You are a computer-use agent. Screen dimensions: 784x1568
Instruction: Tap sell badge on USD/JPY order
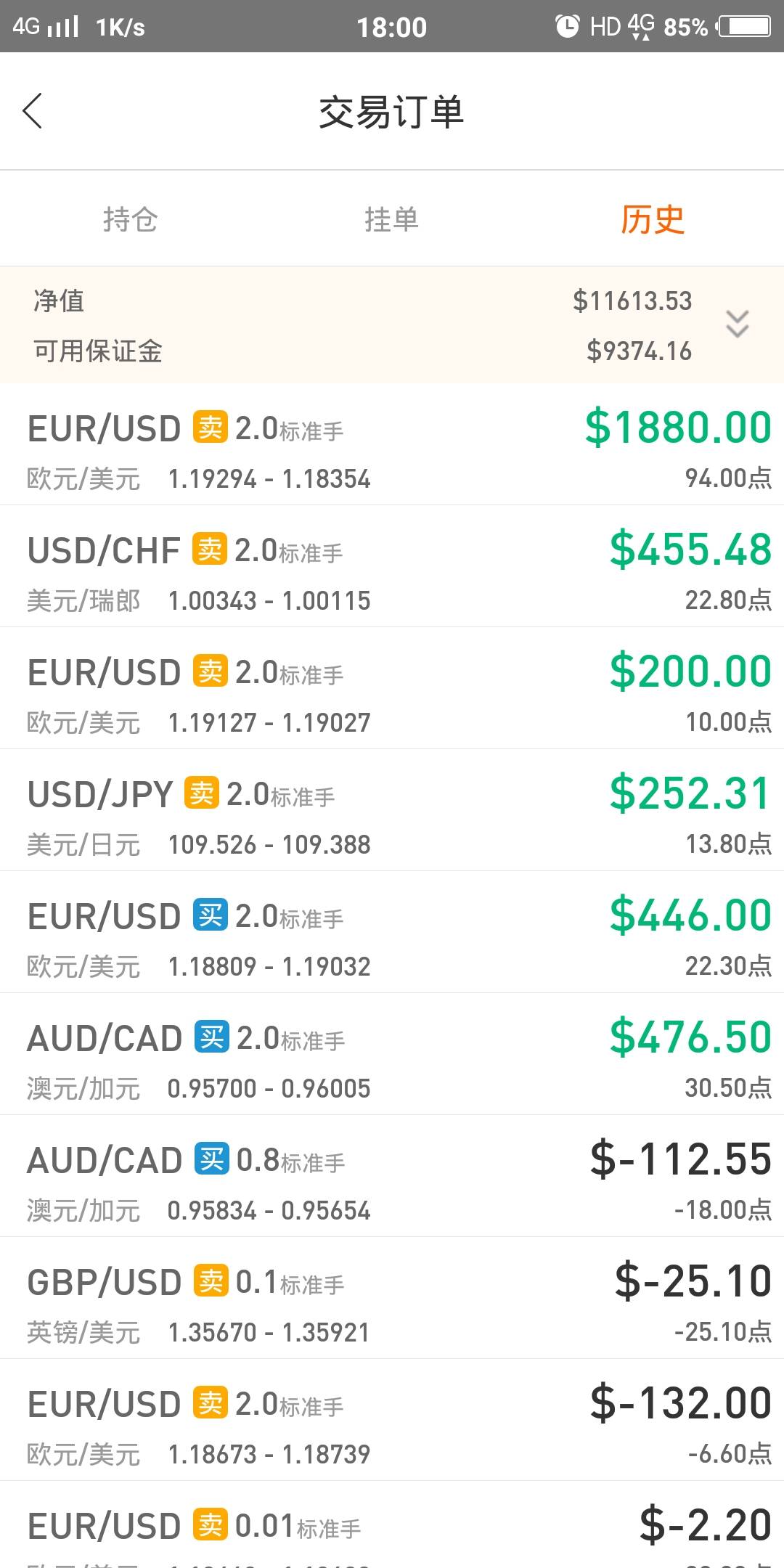coord(201,793)
